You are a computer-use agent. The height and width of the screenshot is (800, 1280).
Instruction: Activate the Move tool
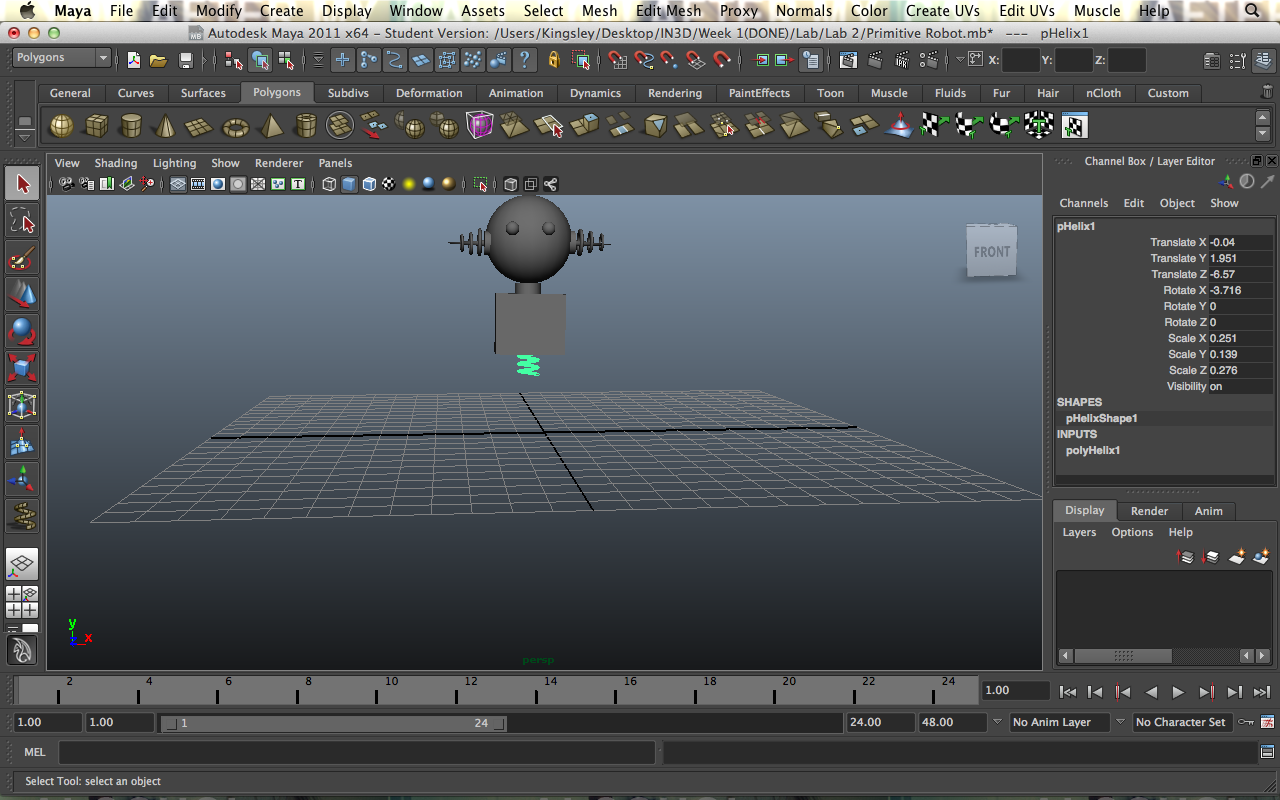point(23,295)
